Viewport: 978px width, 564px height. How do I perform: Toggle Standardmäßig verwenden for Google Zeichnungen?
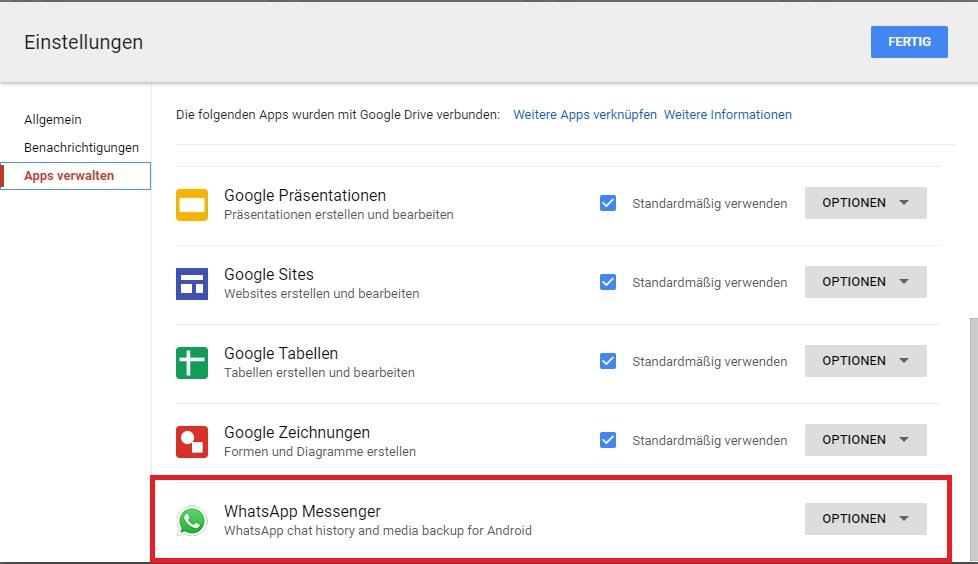click(608, 440)
